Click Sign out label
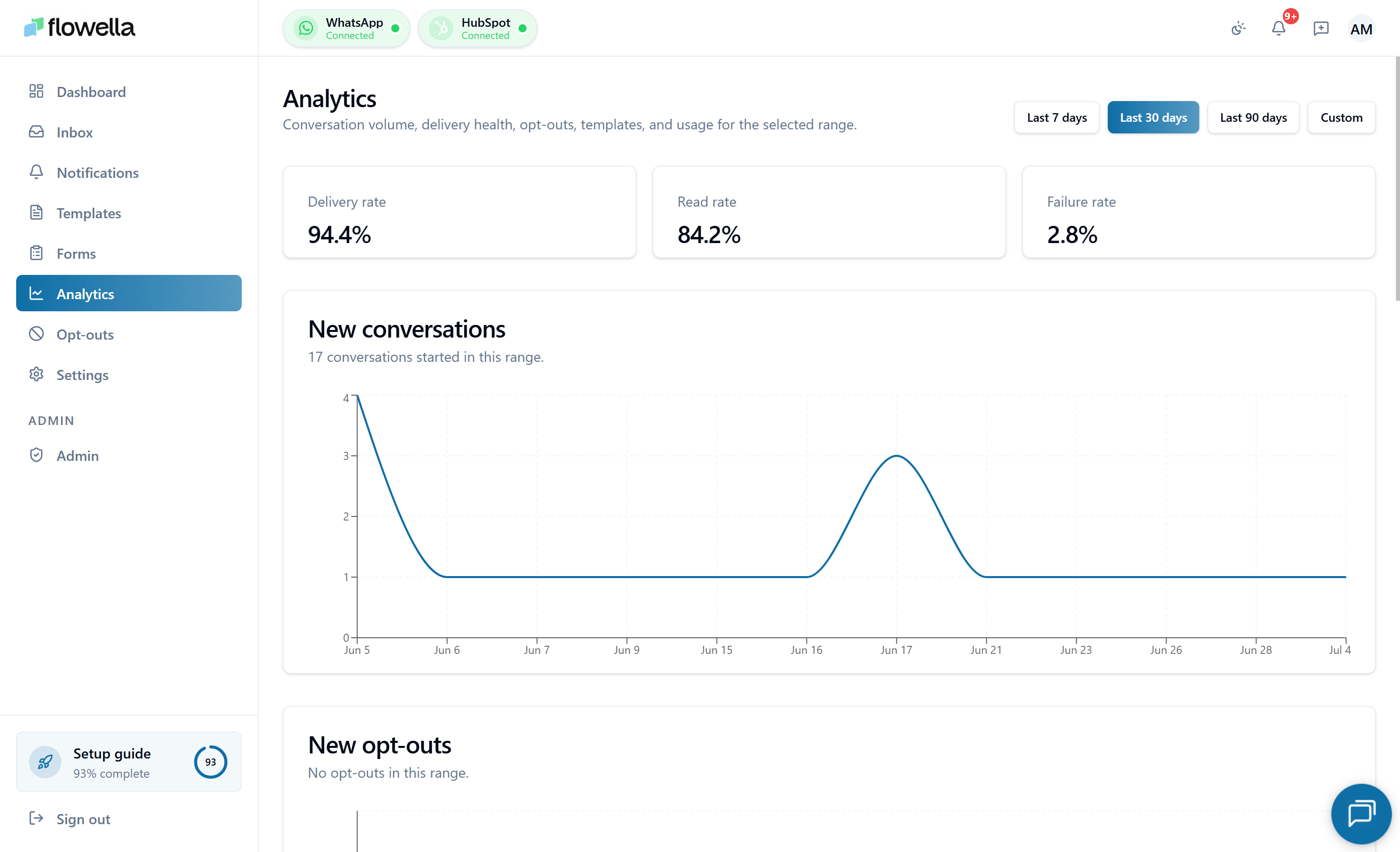 83,819
